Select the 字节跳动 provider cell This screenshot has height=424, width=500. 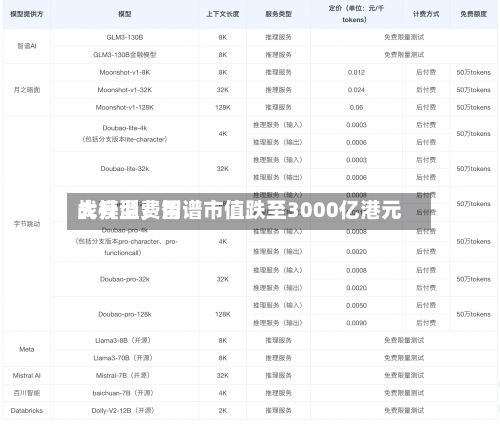pos(27,224)
